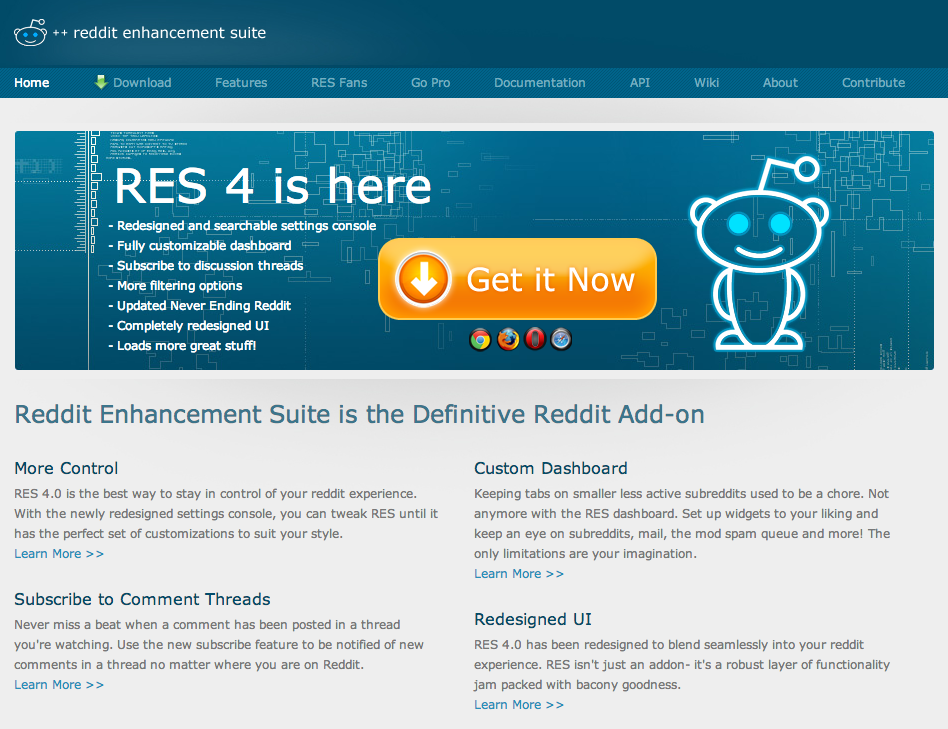Open RES Fans in navigation

click(x=339, y=83)
